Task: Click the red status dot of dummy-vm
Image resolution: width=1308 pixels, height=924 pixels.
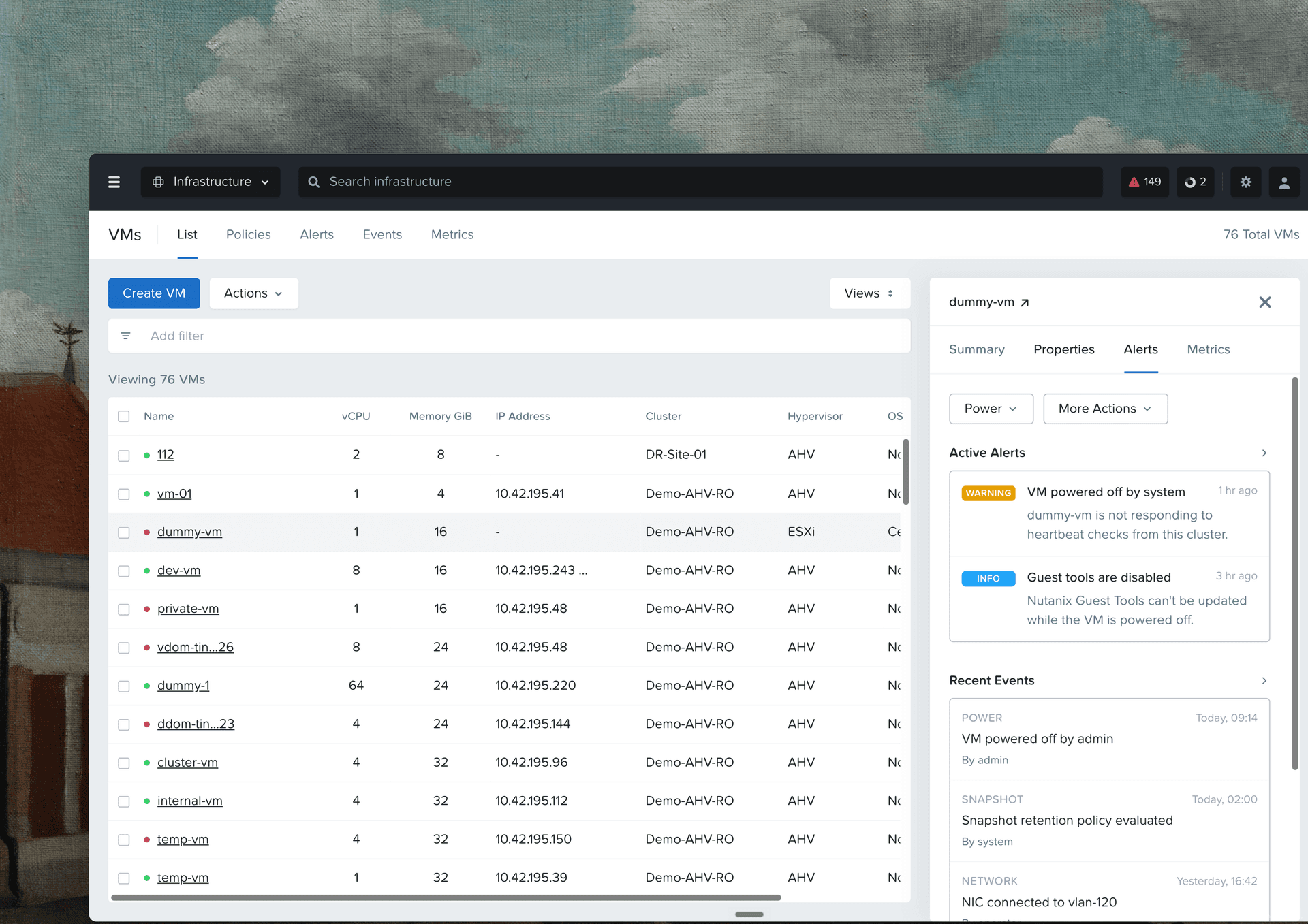Action: (146, 532)
